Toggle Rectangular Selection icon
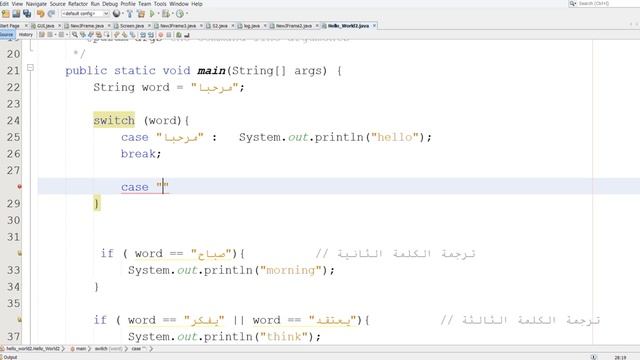This screenshot has width=640, height=360. 107,35
